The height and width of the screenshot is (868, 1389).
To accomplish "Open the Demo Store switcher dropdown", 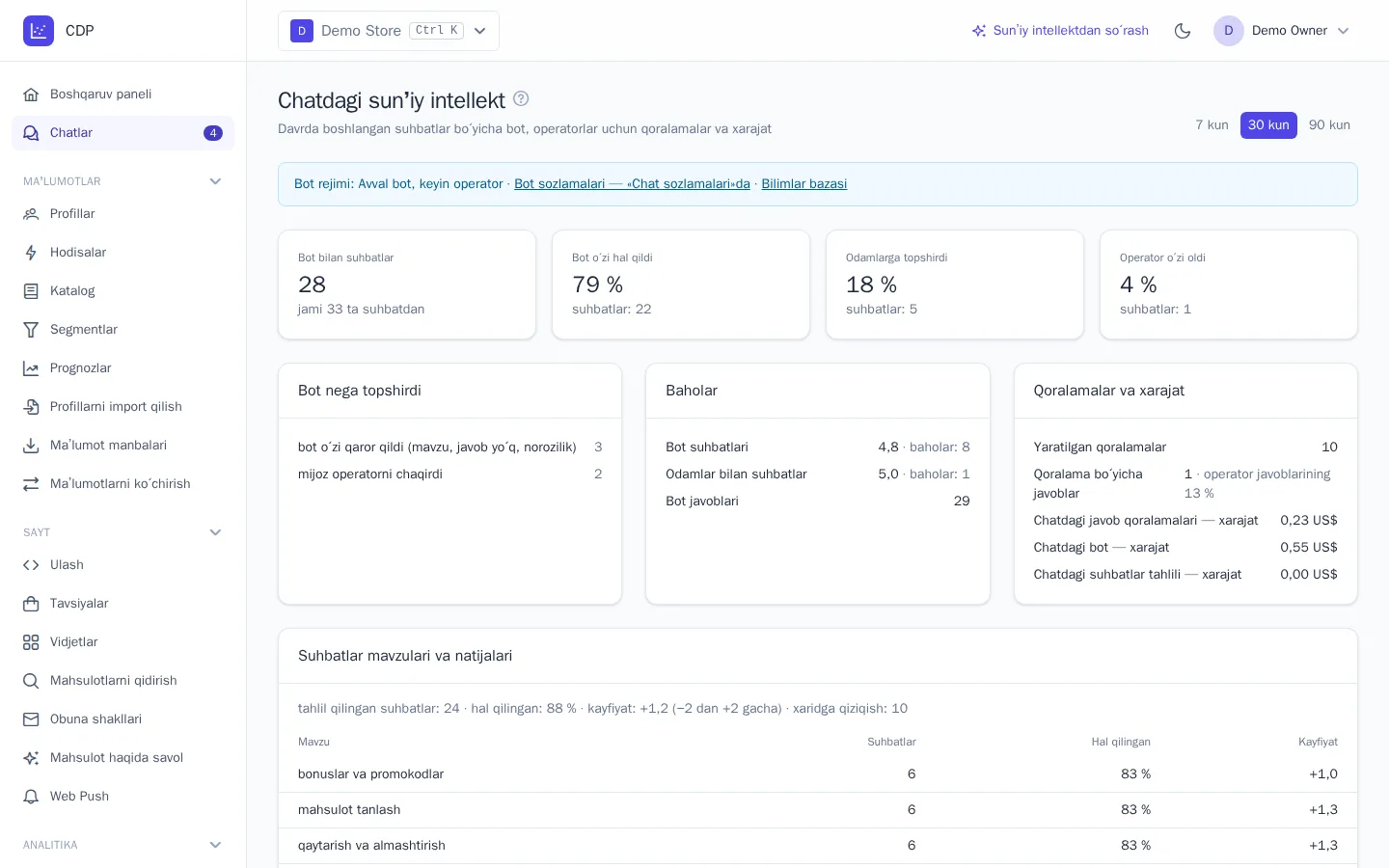I will click(389, 31).
